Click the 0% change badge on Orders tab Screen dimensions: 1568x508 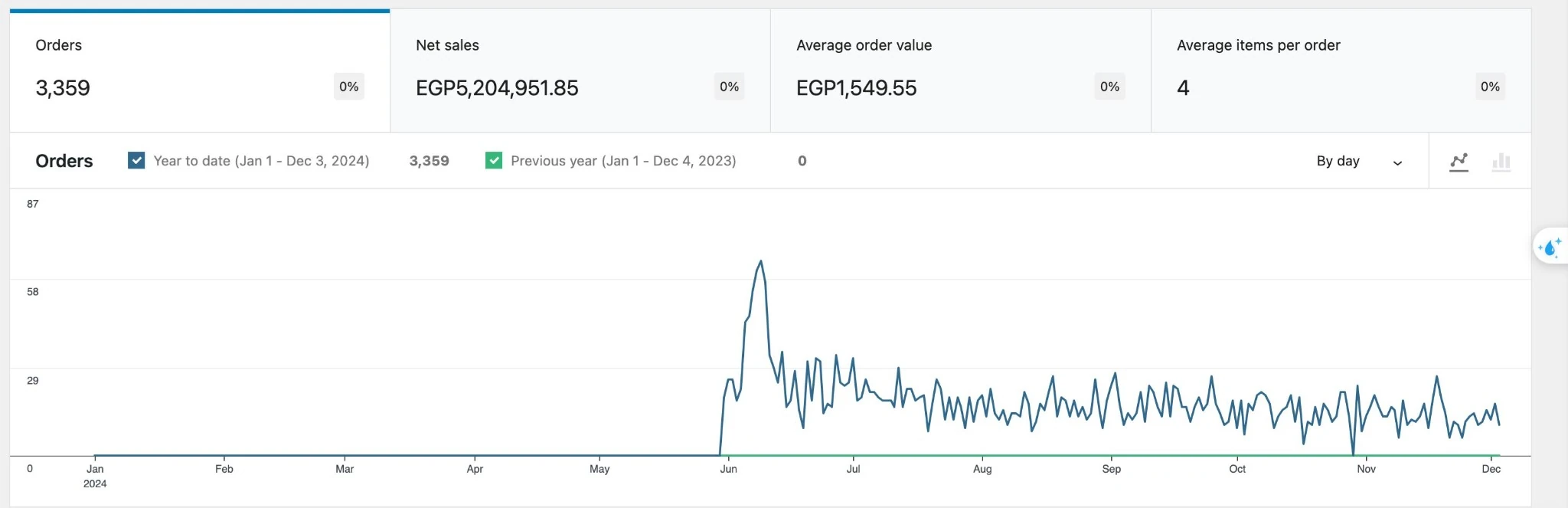[348, 87]
